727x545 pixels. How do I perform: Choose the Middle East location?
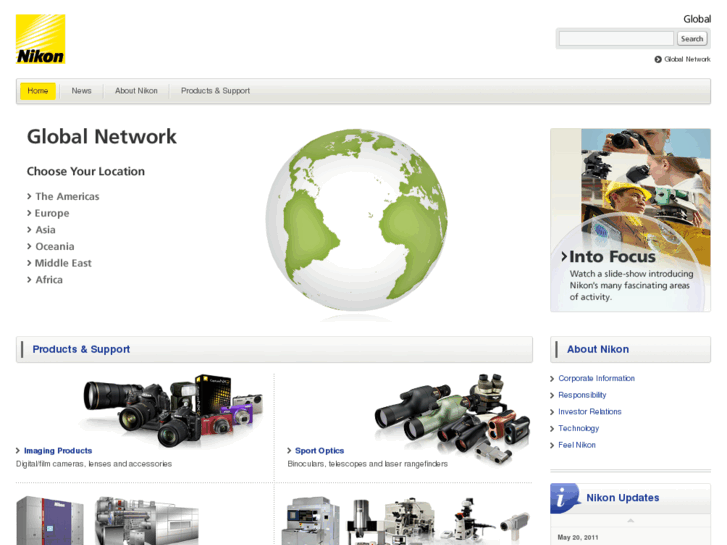[x=63, y=263]
